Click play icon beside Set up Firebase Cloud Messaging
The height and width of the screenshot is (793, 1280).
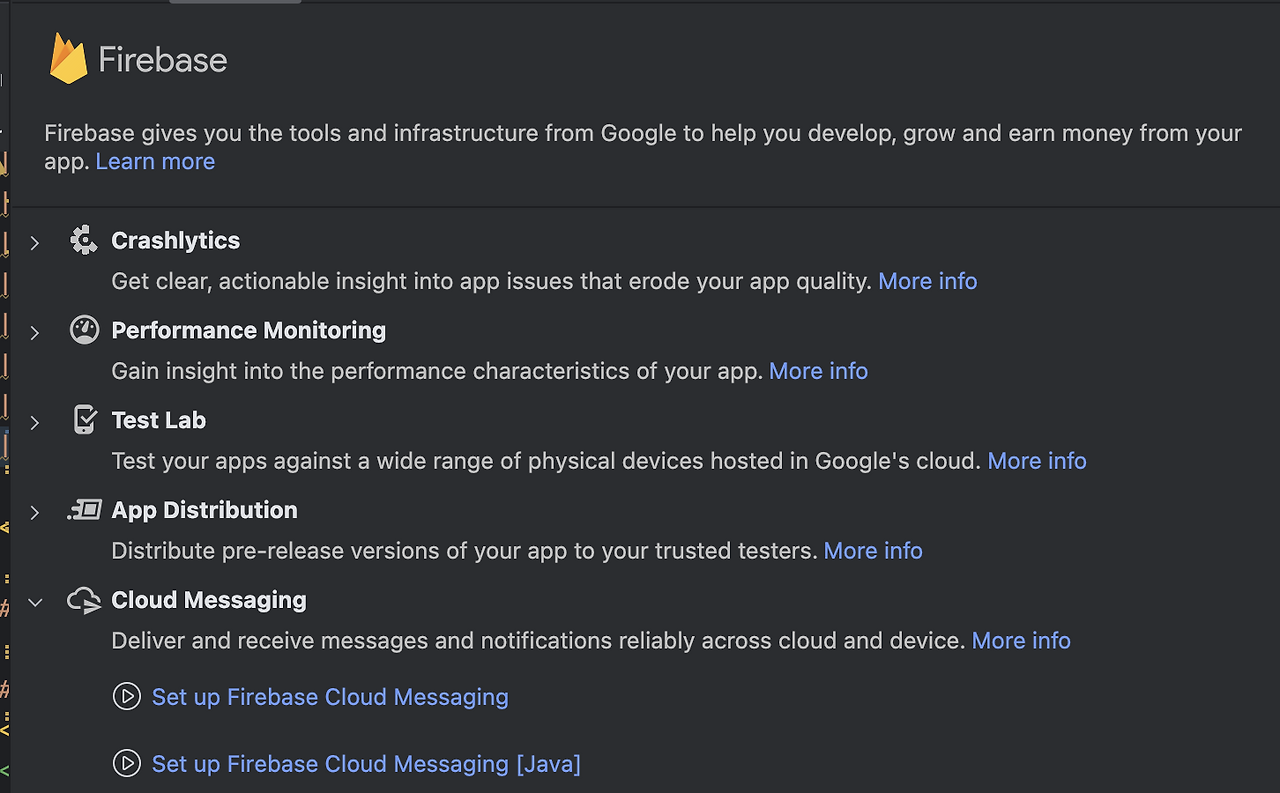coord(126,696)
